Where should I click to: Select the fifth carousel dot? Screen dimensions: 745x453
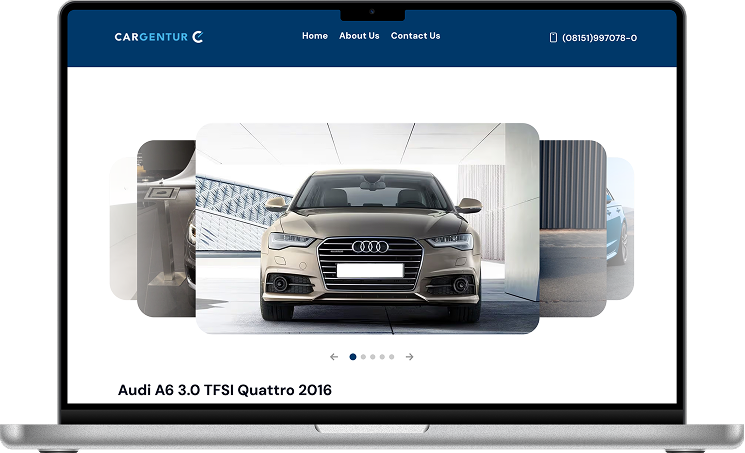(392, 357)
